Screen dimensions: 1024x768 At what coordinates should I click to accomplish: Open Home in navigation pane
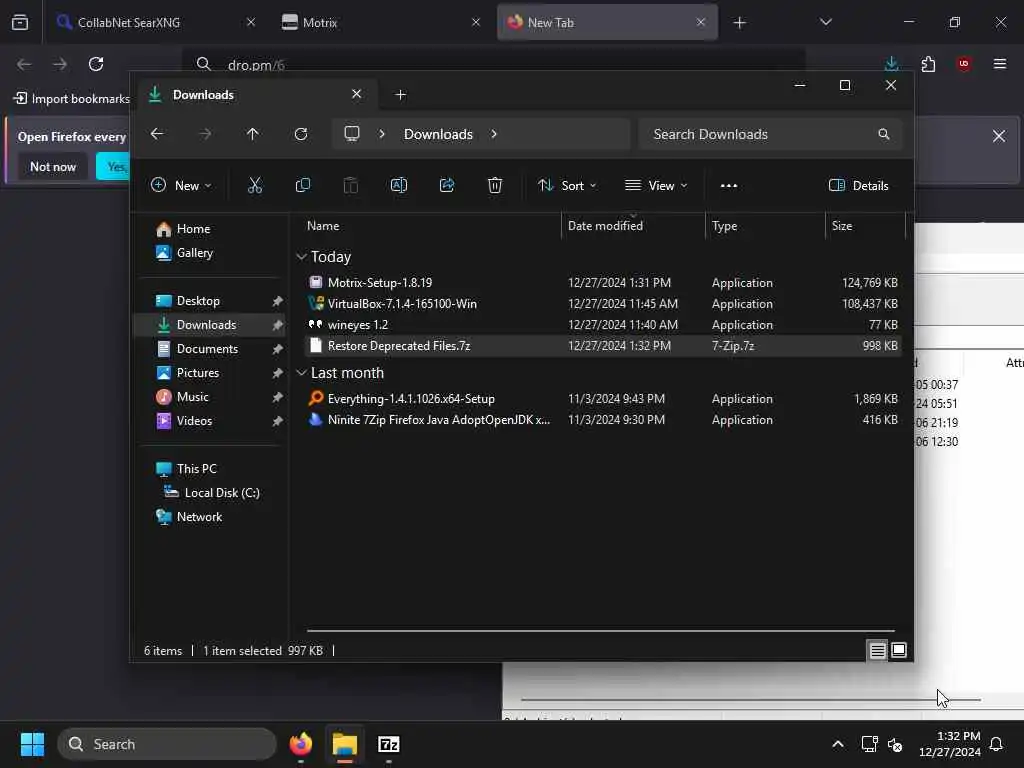point(193,229)
